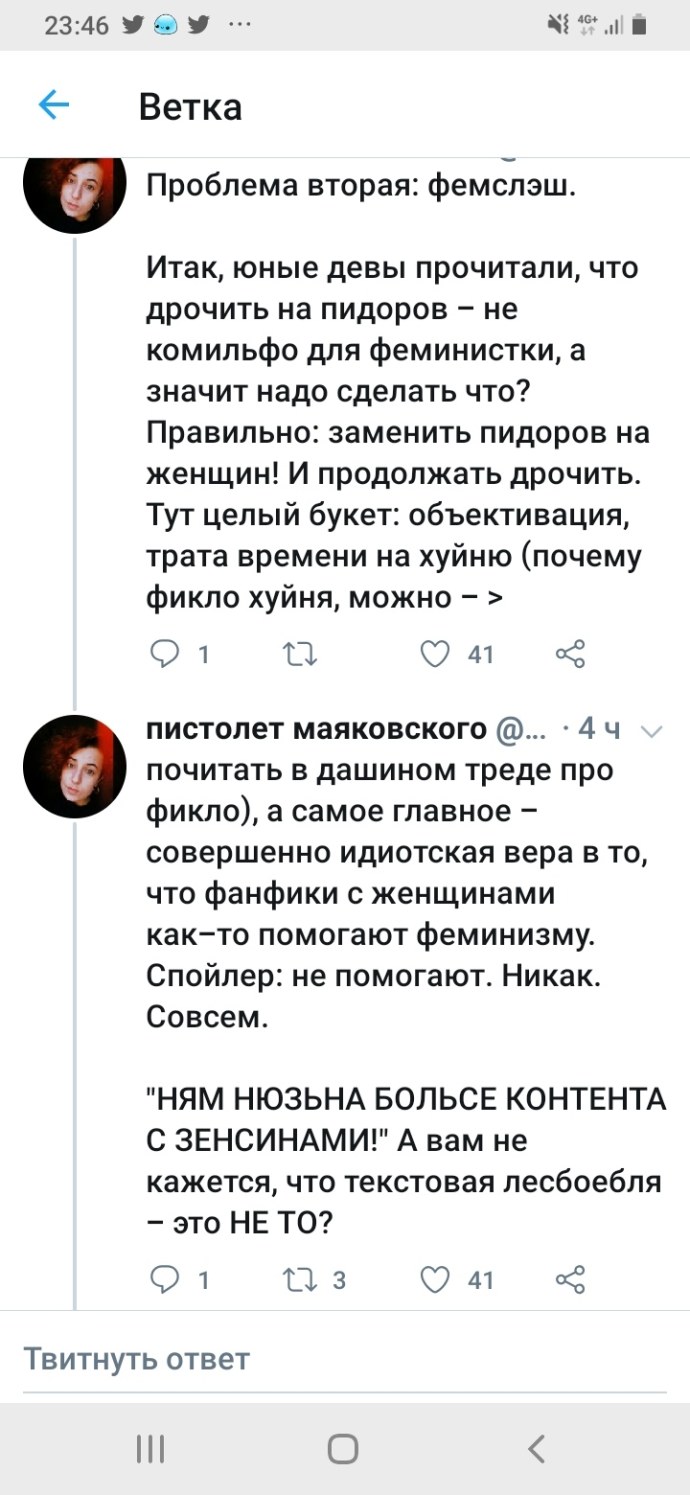690x1495 pixels.
Task: Retweet the first tweet in thread
Action: tap(299, 655)
